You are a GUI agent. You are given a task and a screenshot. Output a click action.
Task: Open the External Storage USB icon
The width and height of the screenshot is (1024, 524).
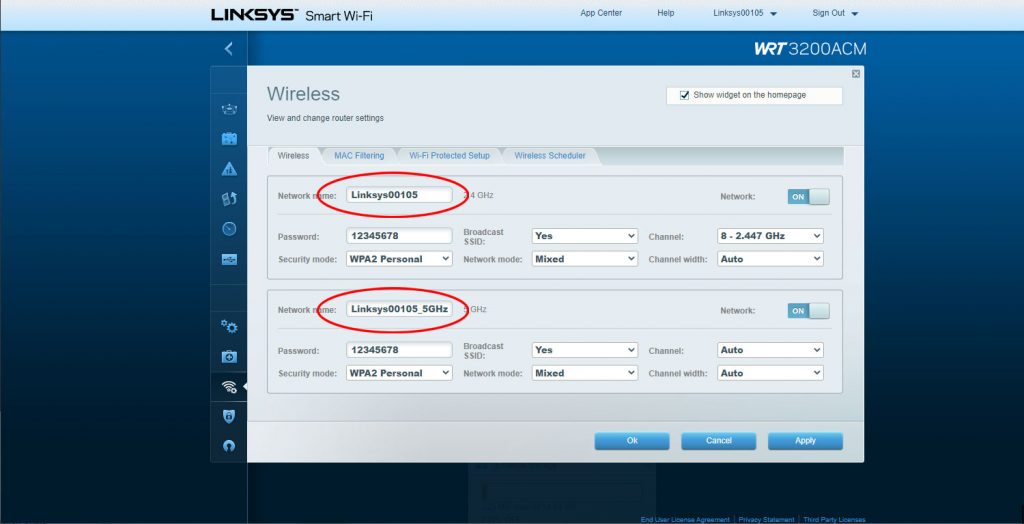tap(229, 259)
